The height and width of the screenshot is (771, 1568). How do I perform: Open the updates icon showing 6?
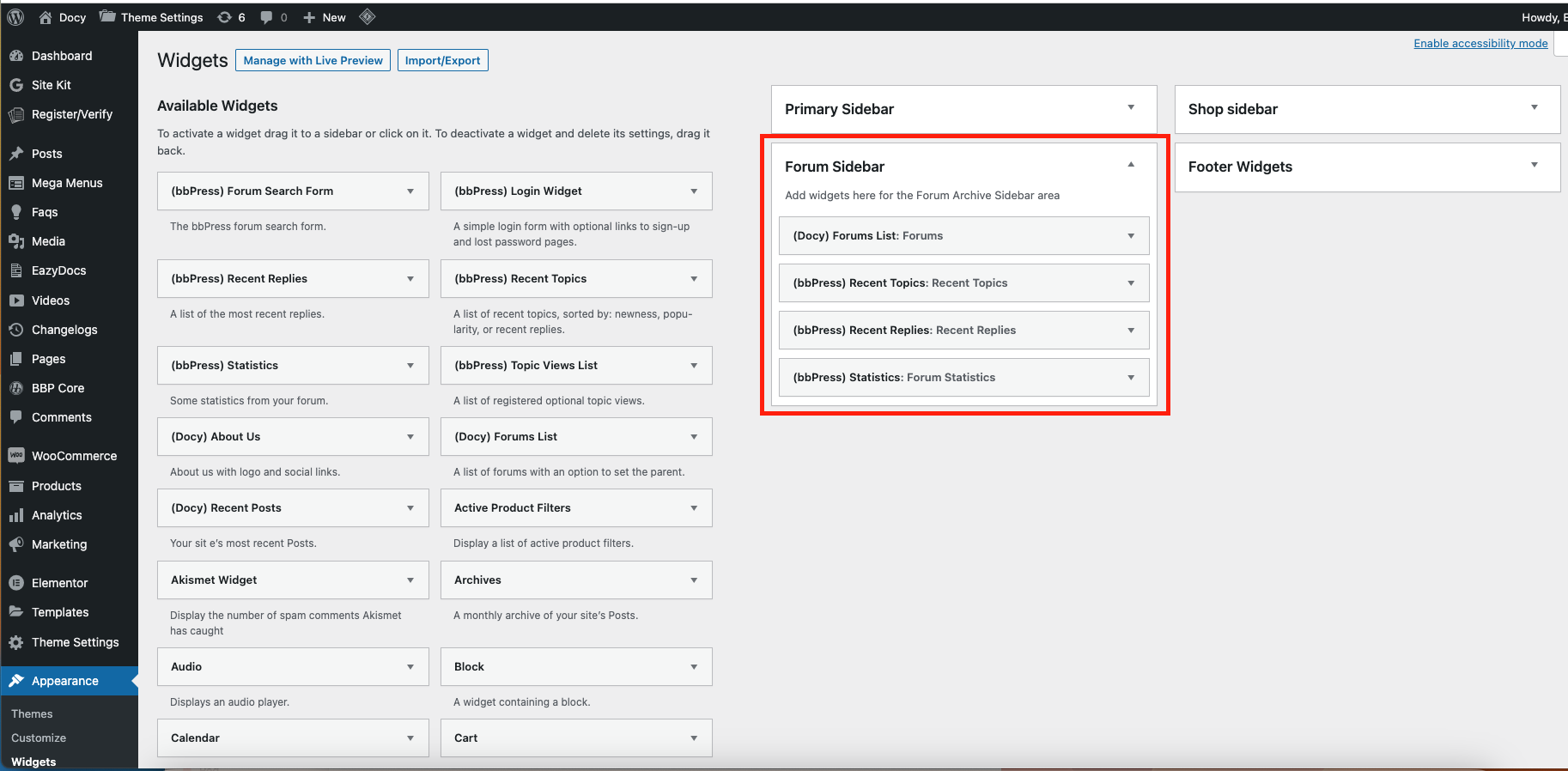[x=225, y=17]
